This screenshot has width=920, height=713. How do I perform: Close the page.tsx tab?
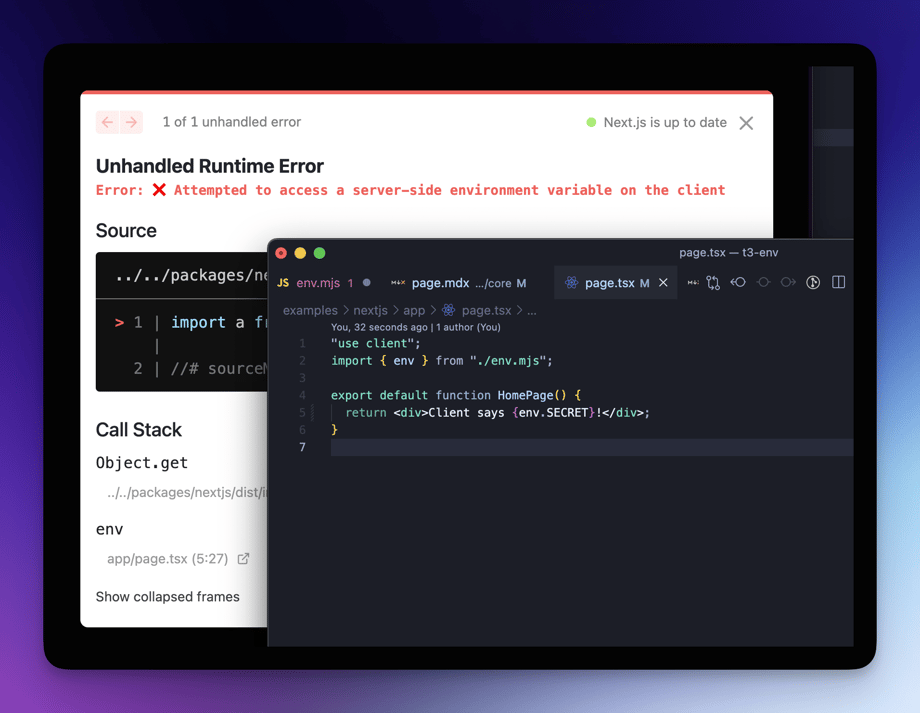[x=663, y=283]
